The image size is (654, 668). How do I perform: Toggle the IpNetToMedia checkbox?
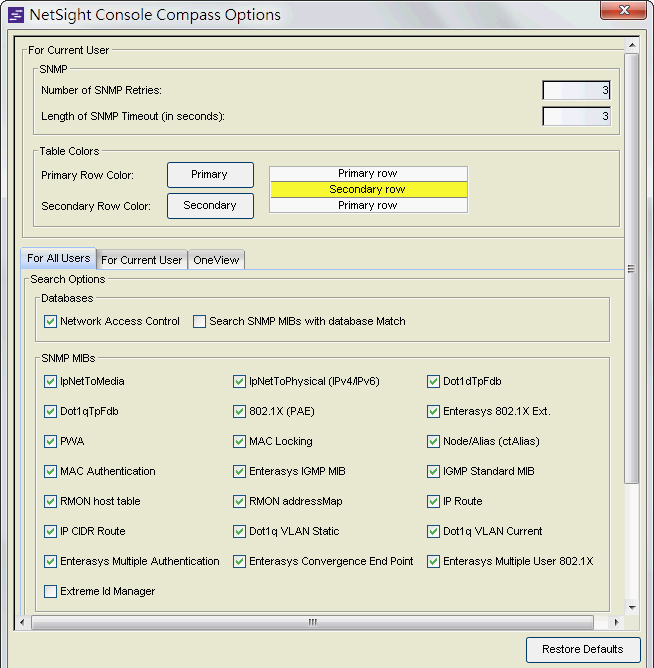coord(50,381)
